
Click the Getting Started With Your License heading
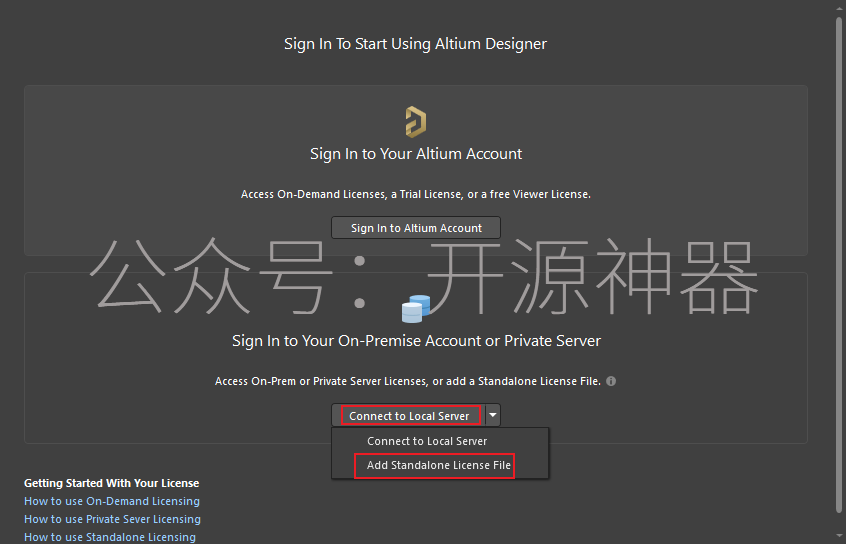112,483
